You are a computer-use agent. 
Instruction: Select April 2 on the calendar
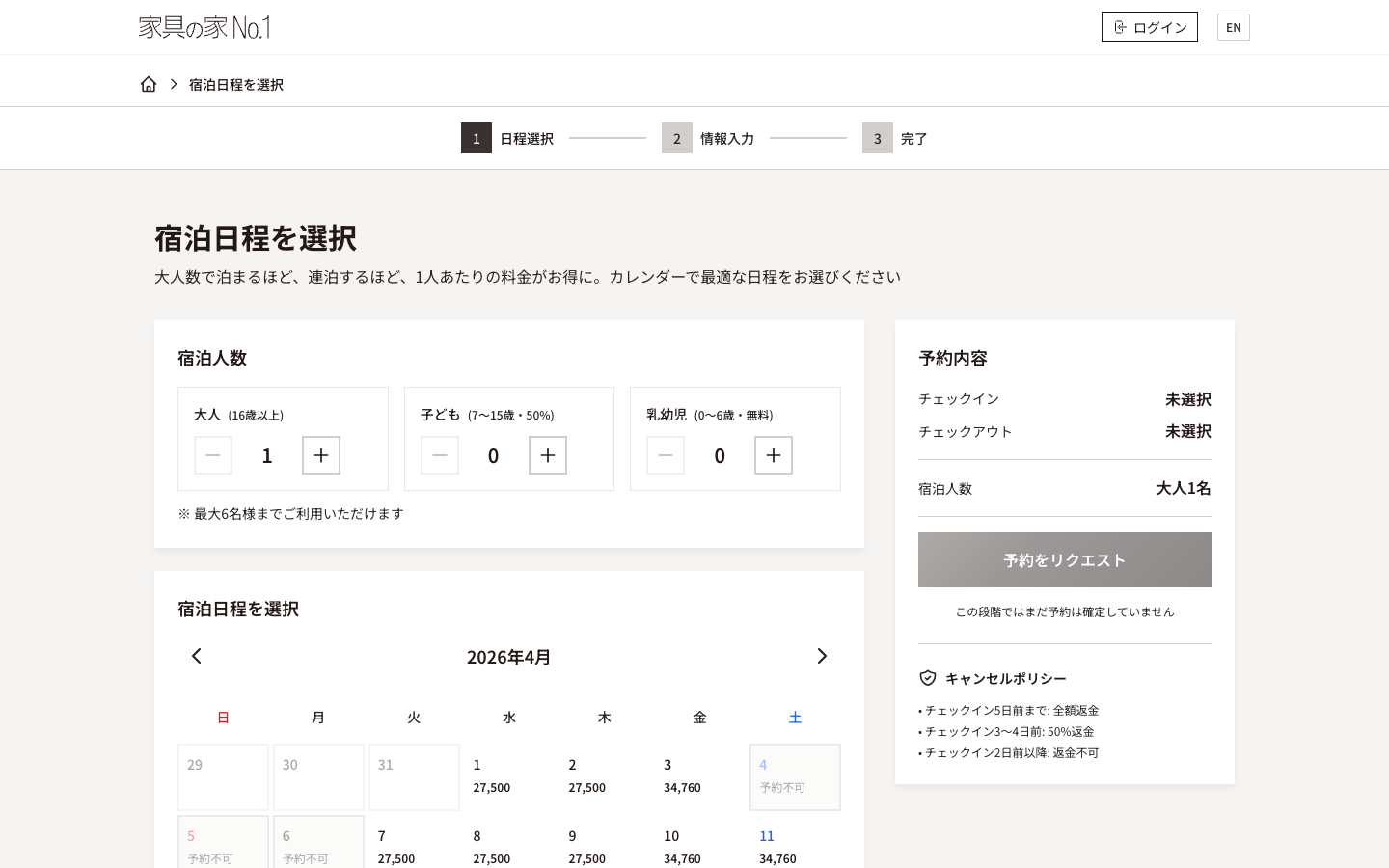tap(605, 777)
